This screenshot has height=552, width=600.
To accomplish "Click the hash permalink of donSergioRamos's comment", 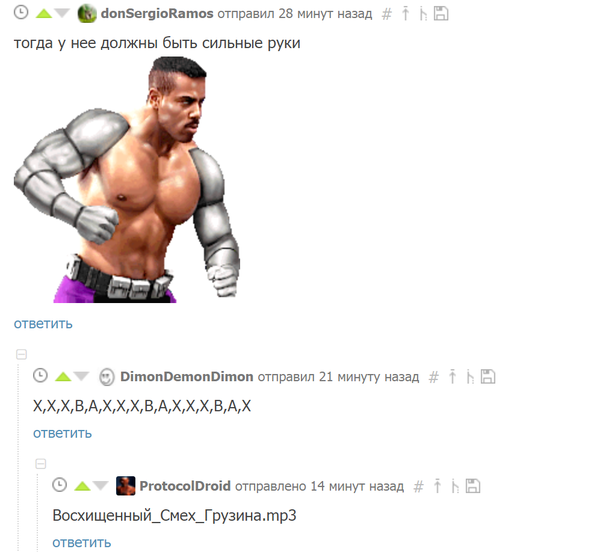I will [387, 14].
